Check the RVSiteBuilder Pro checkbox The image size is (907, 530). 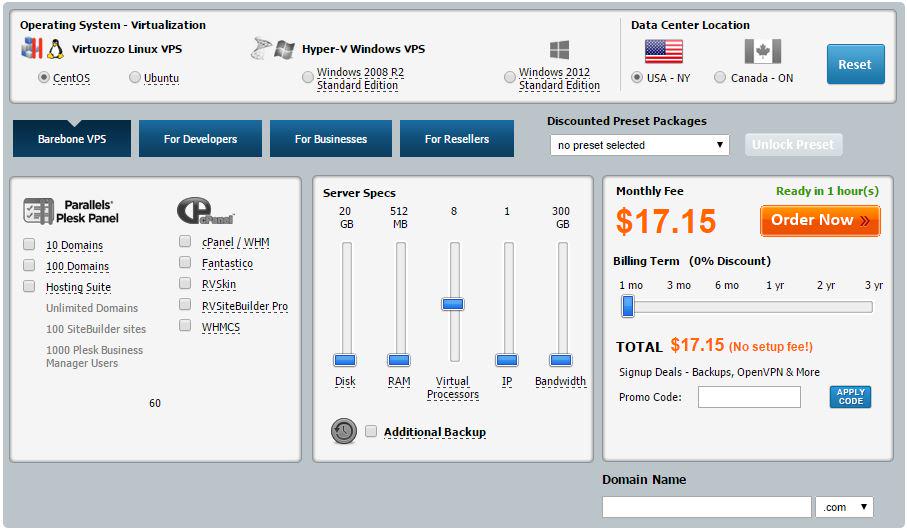coord(185,304)
